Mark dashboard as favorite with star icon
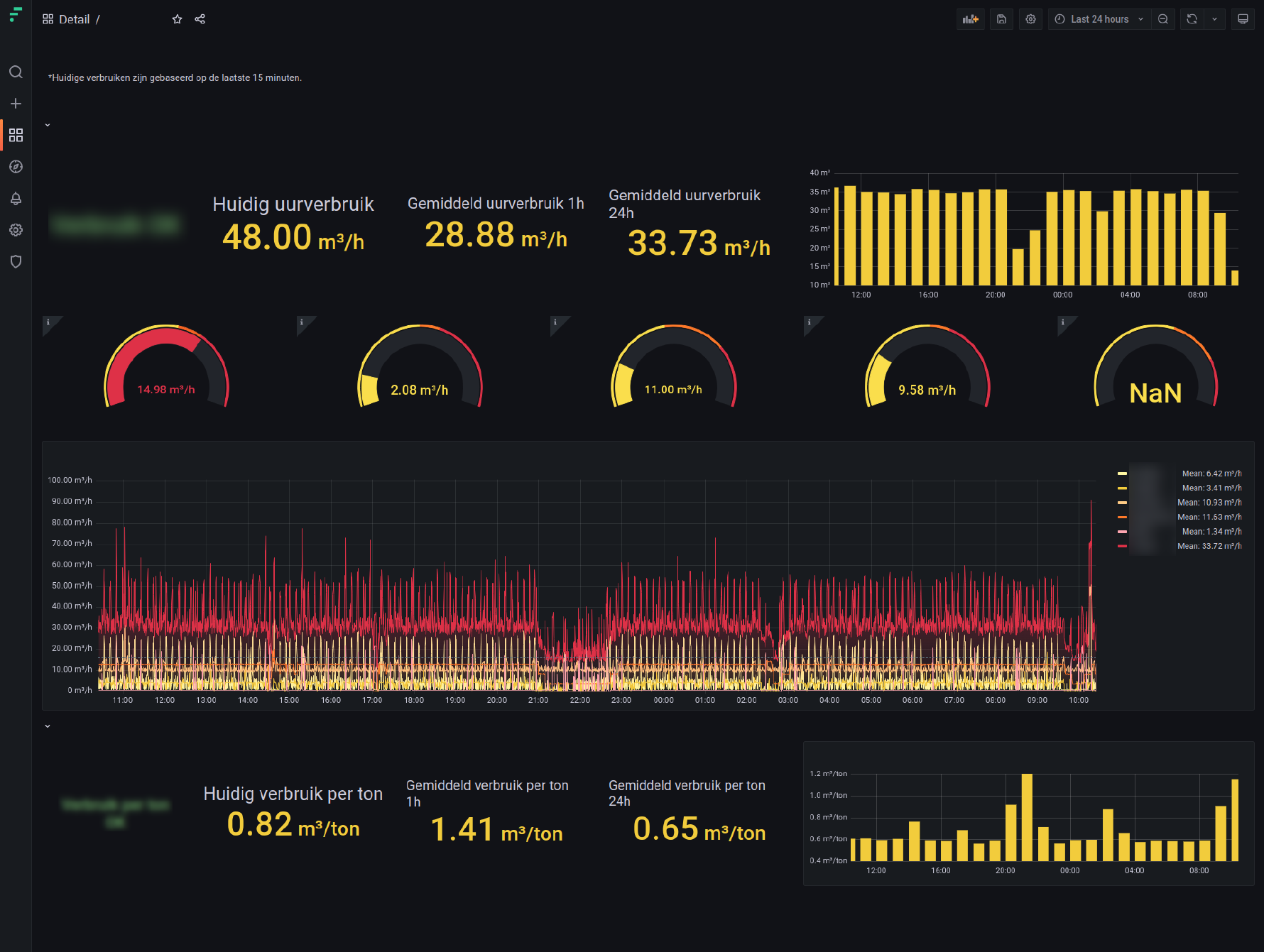1264x952 pixels. [178, 19]
